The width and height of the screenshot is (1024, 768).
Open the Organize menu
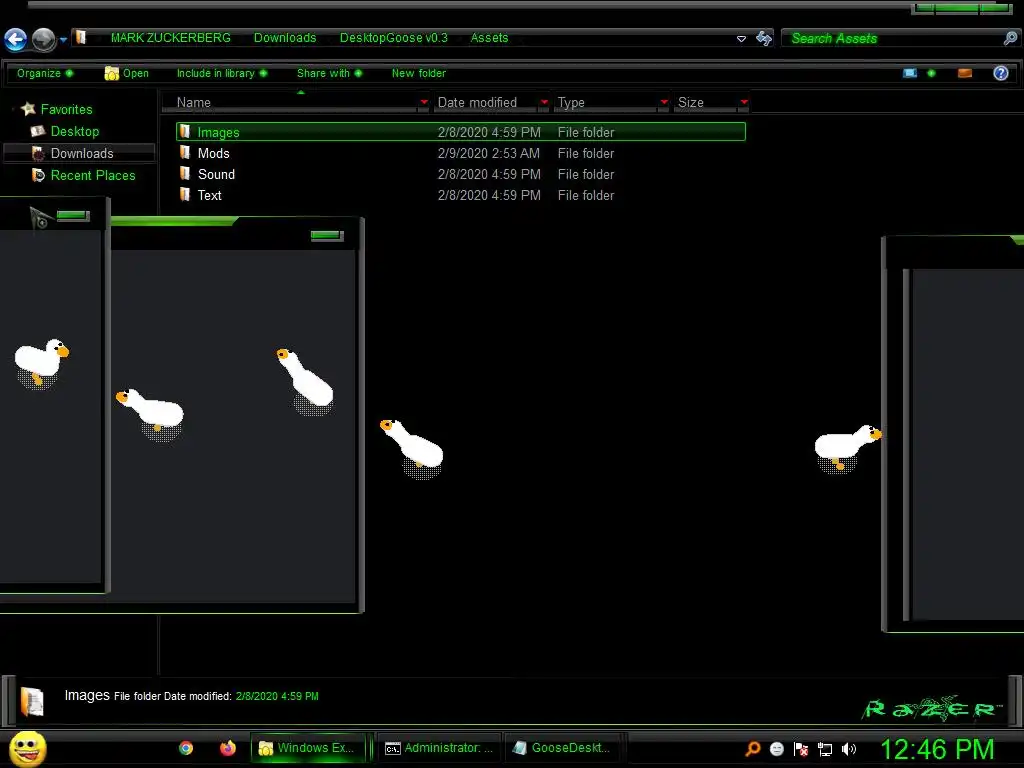coord(44,73)
